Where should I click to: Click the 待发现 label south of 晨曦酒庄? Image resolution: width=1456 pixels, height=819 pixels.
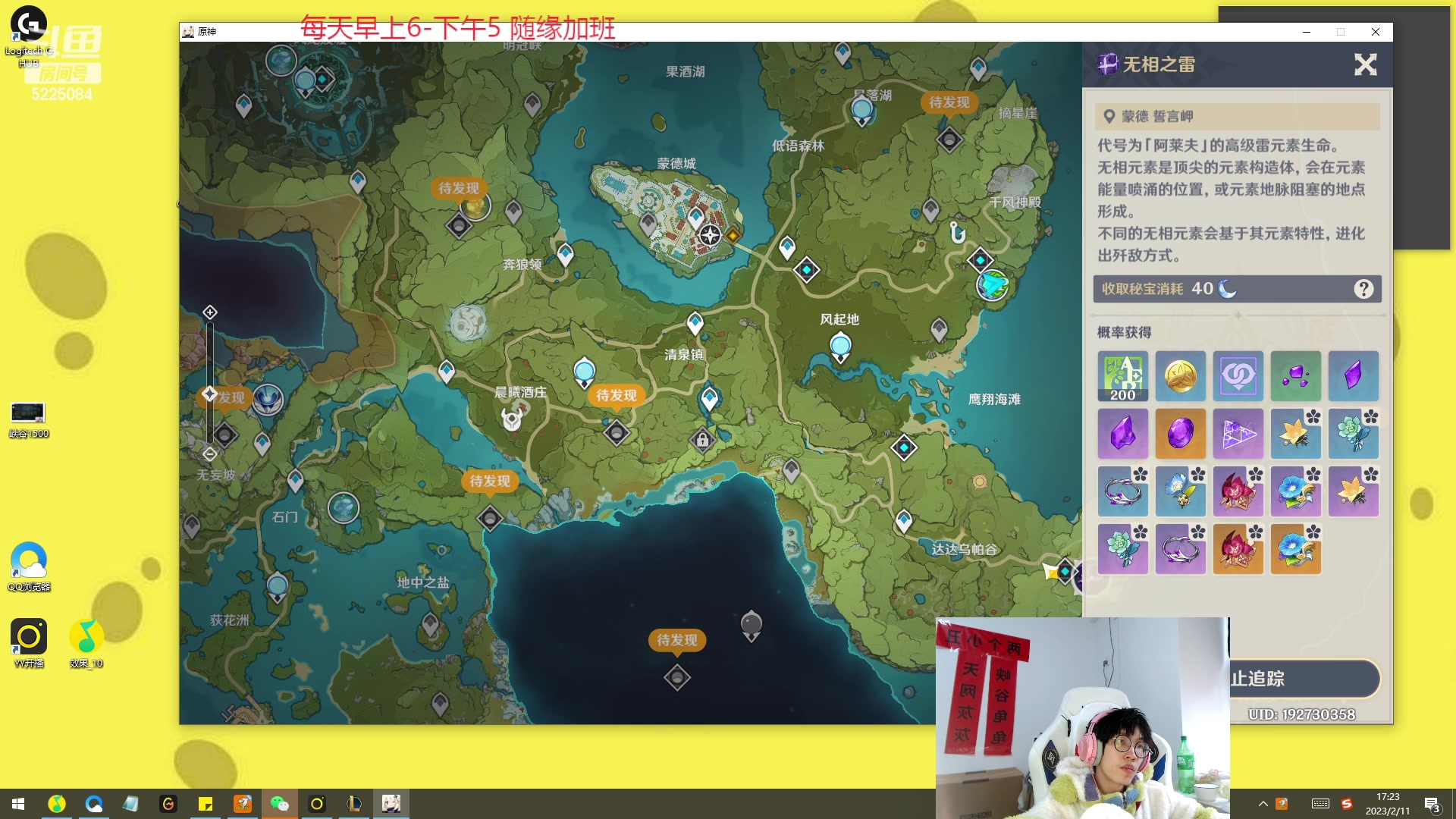coord(490,481)
